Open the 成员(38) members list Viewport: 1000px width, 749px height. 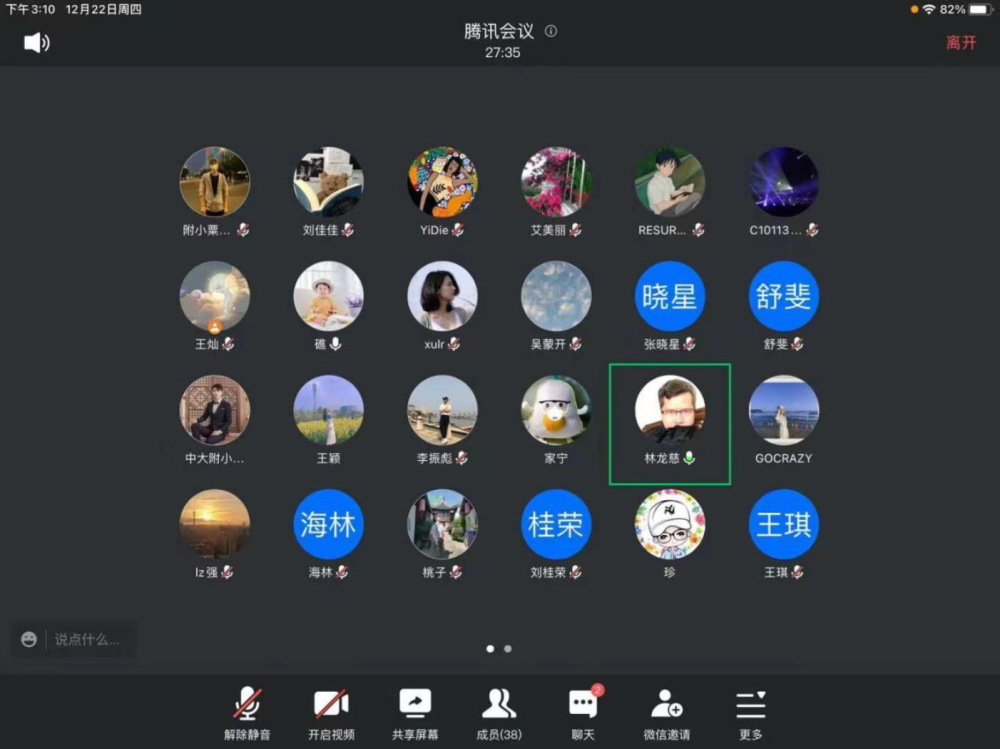click(x=499, y=714)
